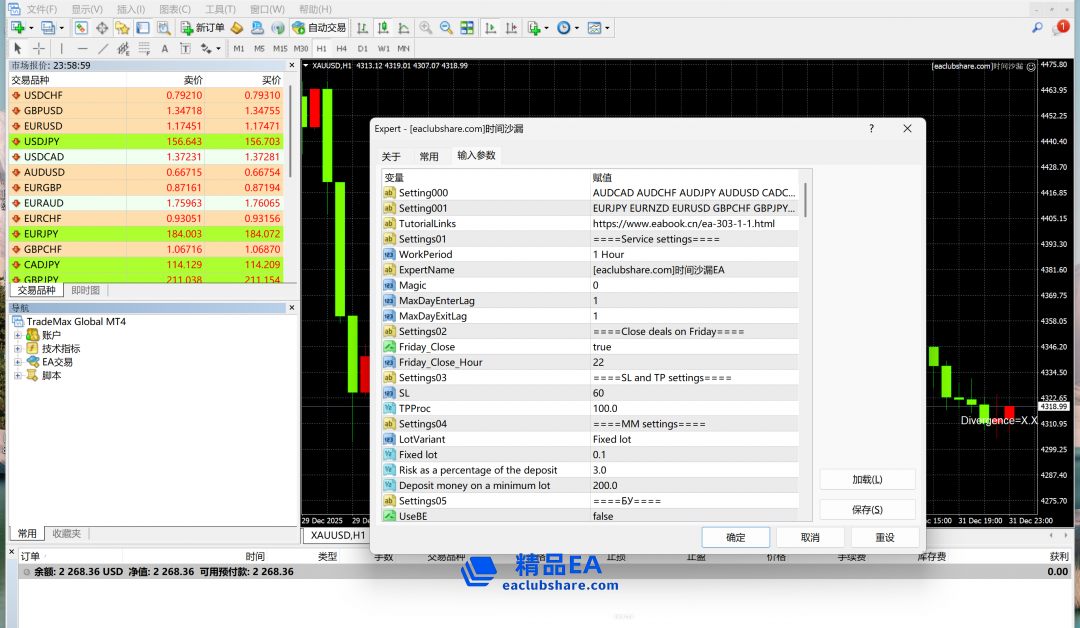Select the crosshair cursor tool

click(39, 48)
